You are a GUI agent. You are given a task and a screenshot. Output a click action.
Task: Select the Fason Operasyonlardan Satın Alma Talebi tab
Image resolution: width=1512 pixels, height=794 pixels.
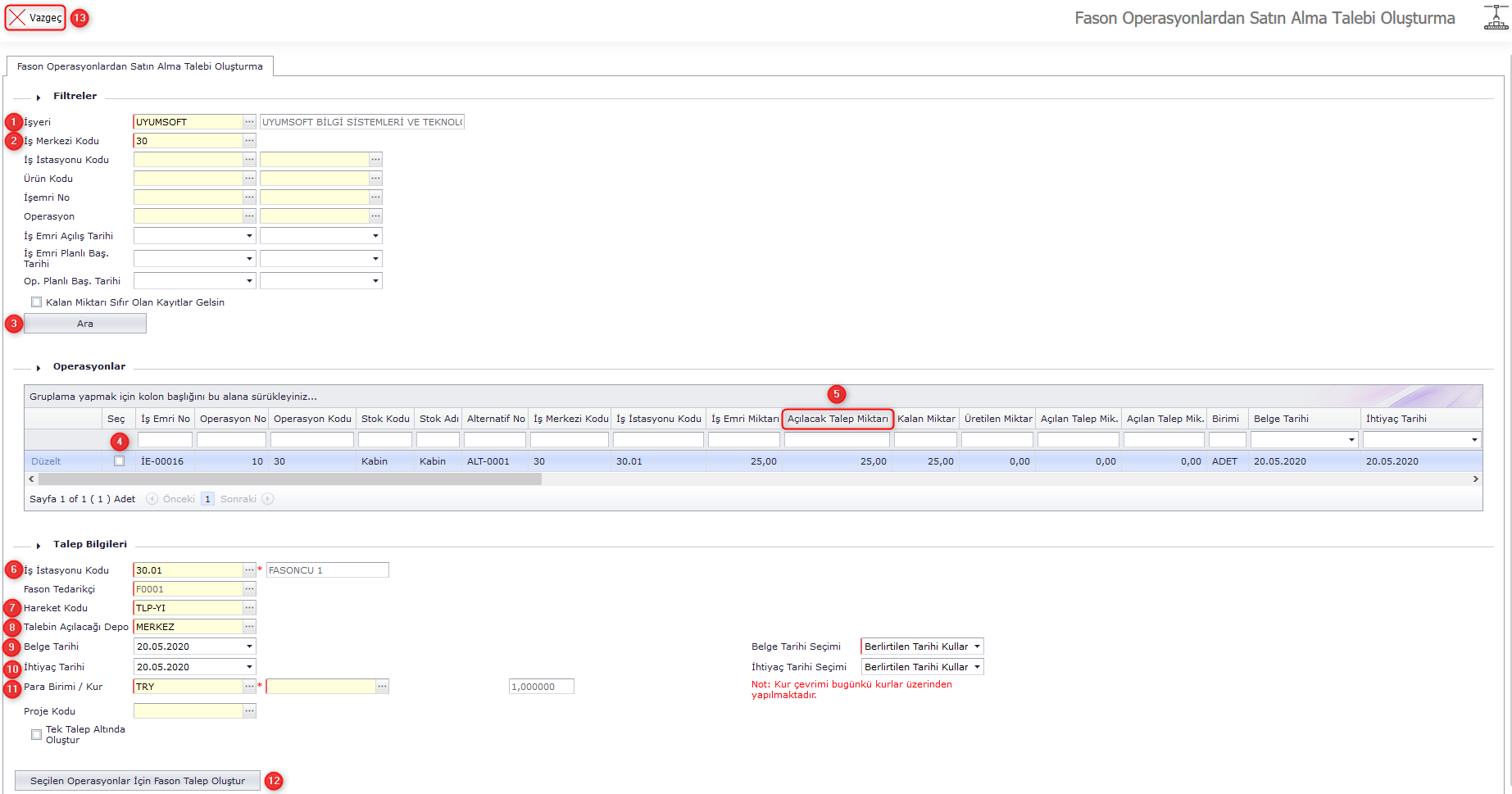[x=140, y=66]
